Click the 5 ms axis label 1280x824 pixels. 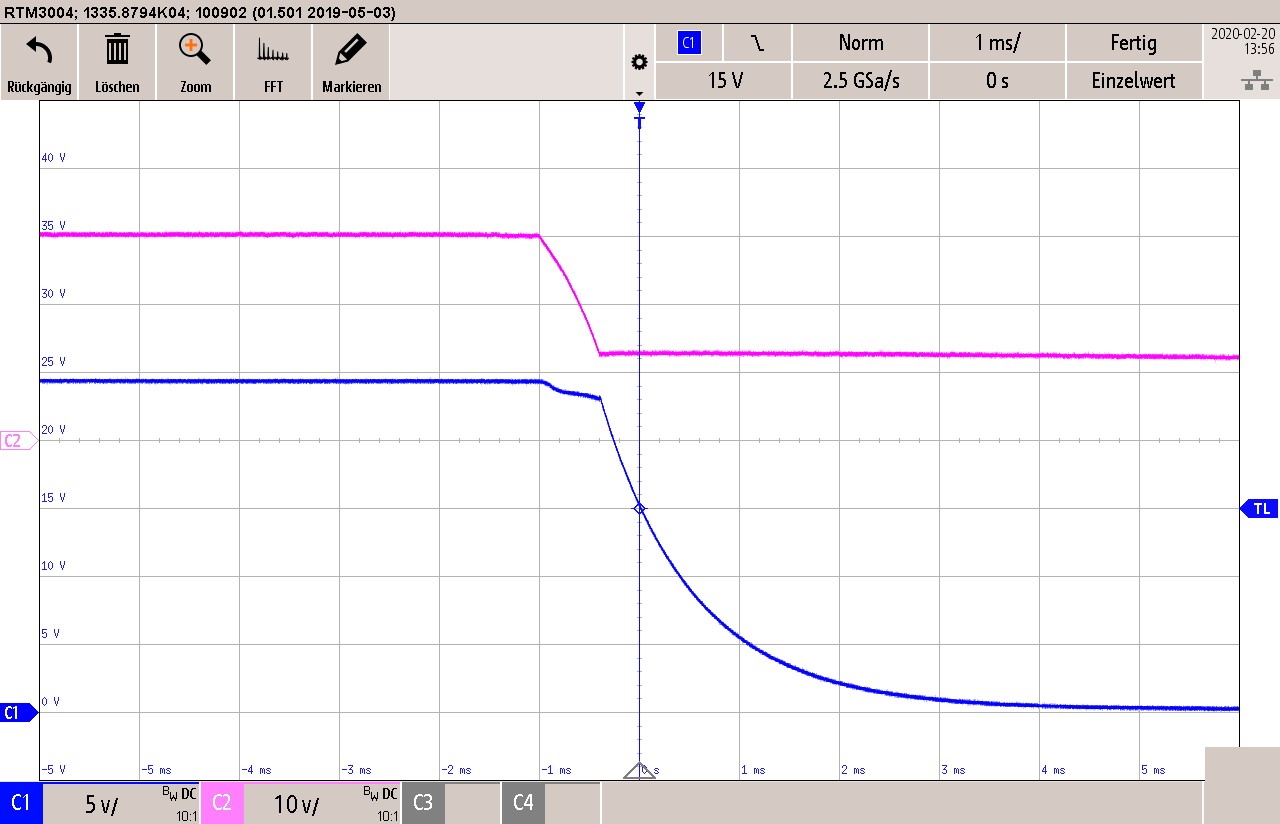click(1153, 770)
